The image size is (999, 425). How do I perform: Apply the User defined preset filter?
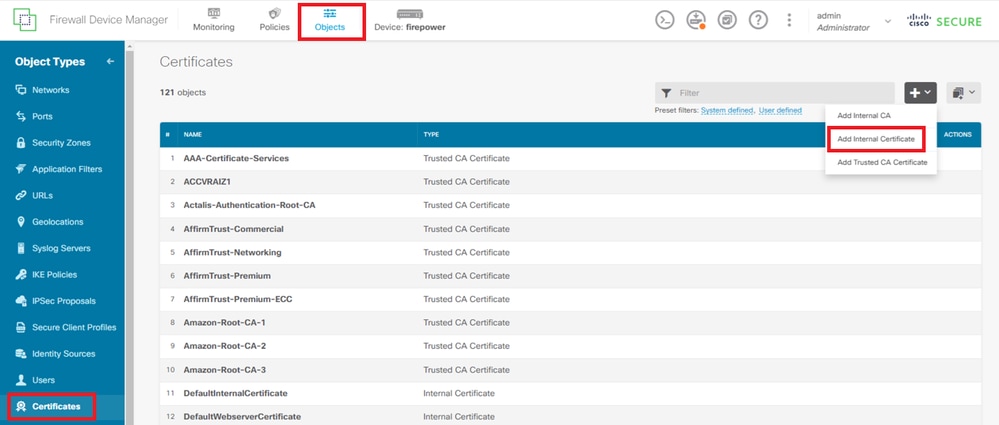(x=780, y=110)
